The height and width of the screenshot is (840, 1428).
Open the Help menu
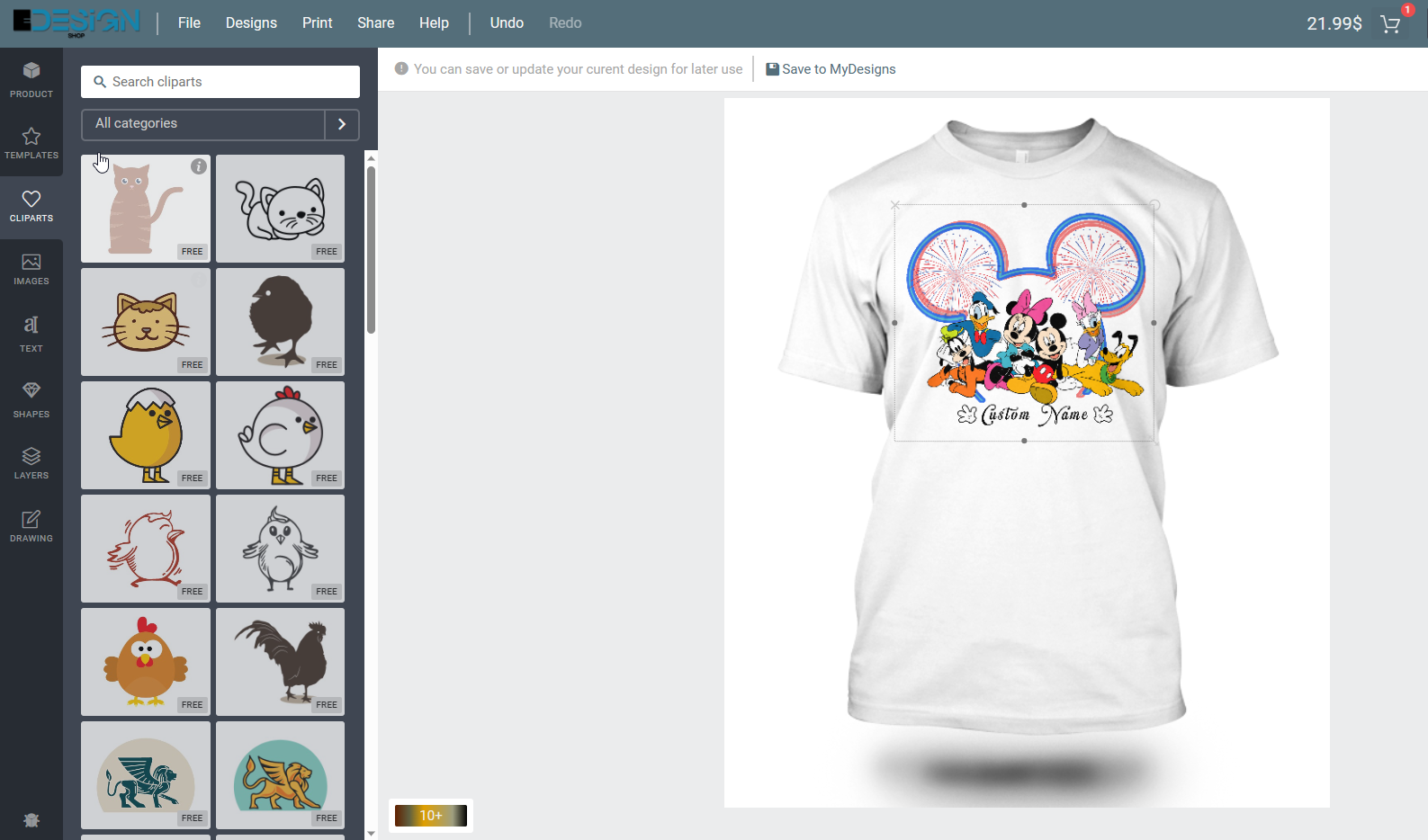[434, 23]
